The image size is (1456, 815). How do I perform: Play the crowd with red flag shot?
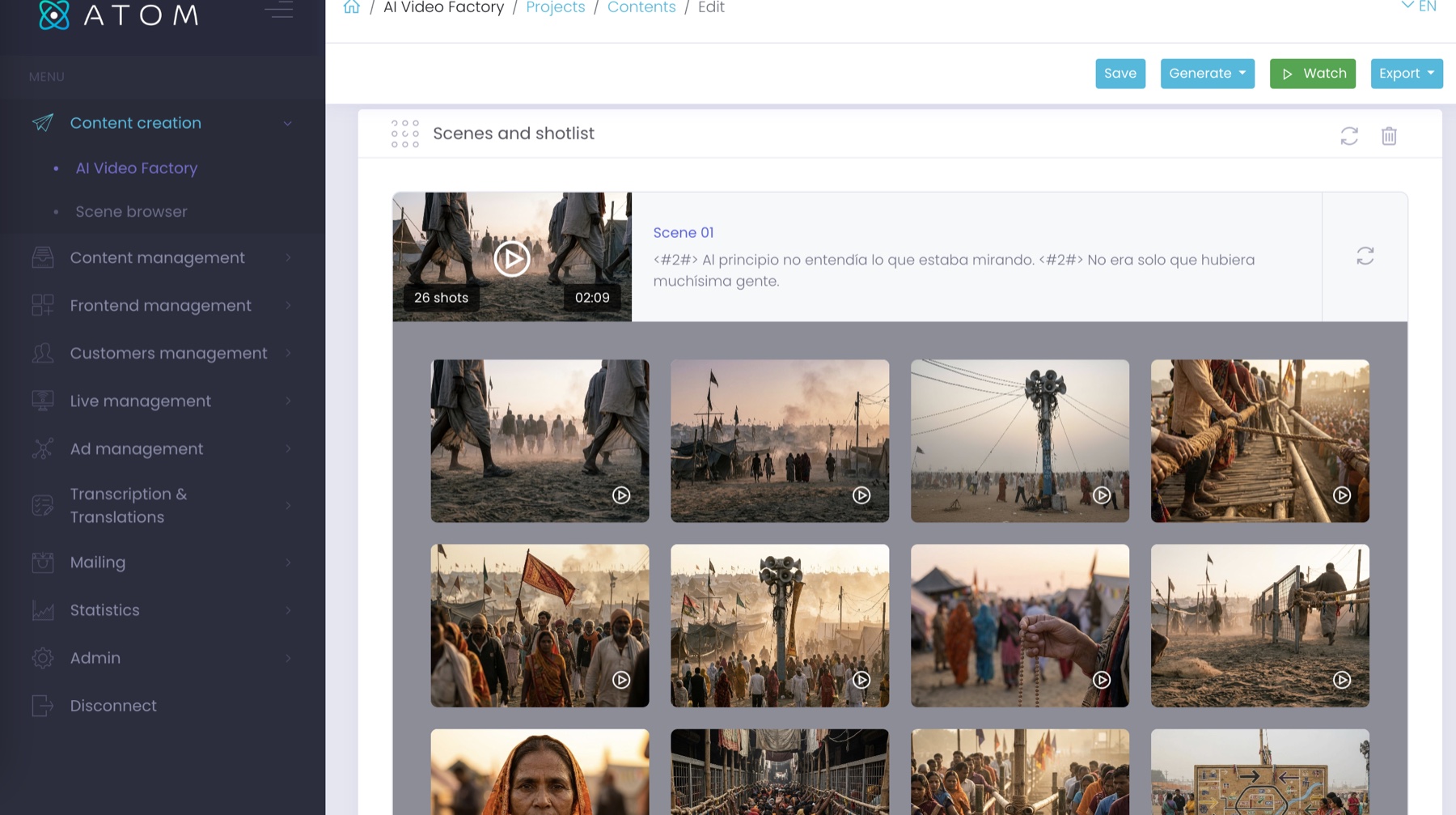621,680
